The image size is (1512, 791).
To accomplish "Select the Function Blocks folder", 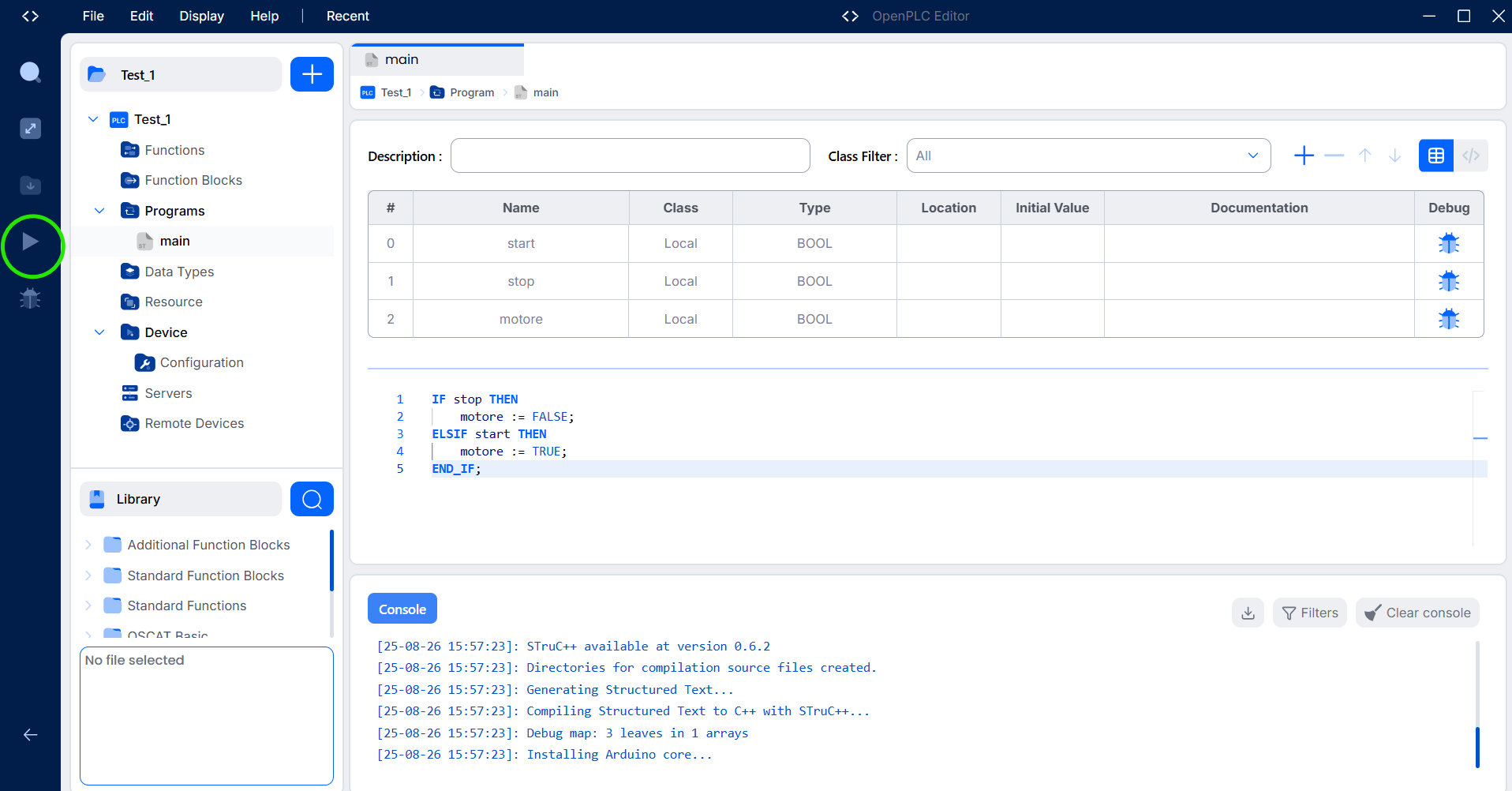I will click(x=193, y=180).
